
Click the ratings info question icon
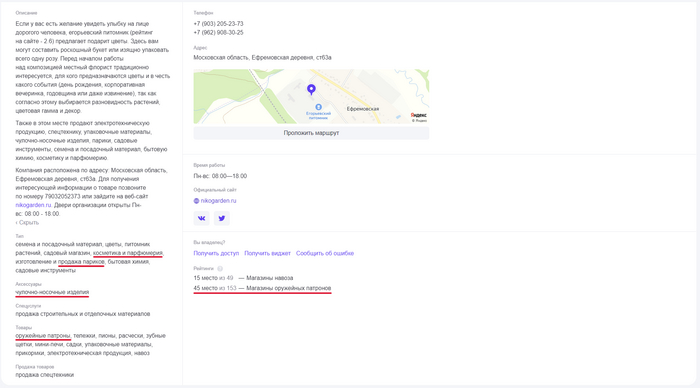[x=220, y=269]
